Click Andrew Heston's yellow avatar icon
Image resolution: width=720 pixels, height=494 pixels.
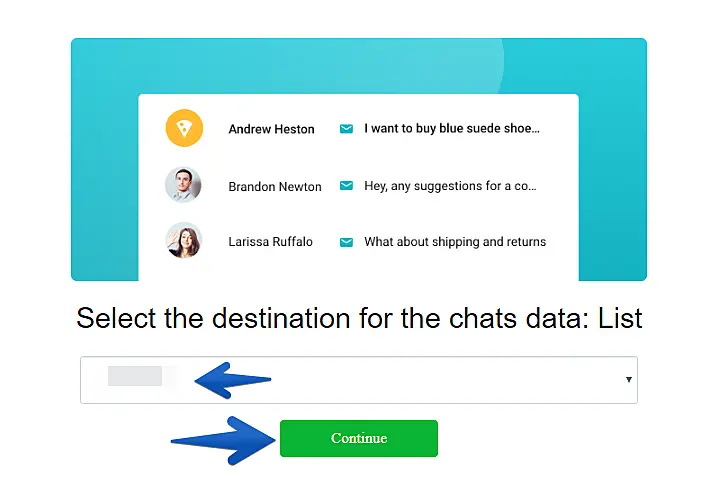click(184, 128)
